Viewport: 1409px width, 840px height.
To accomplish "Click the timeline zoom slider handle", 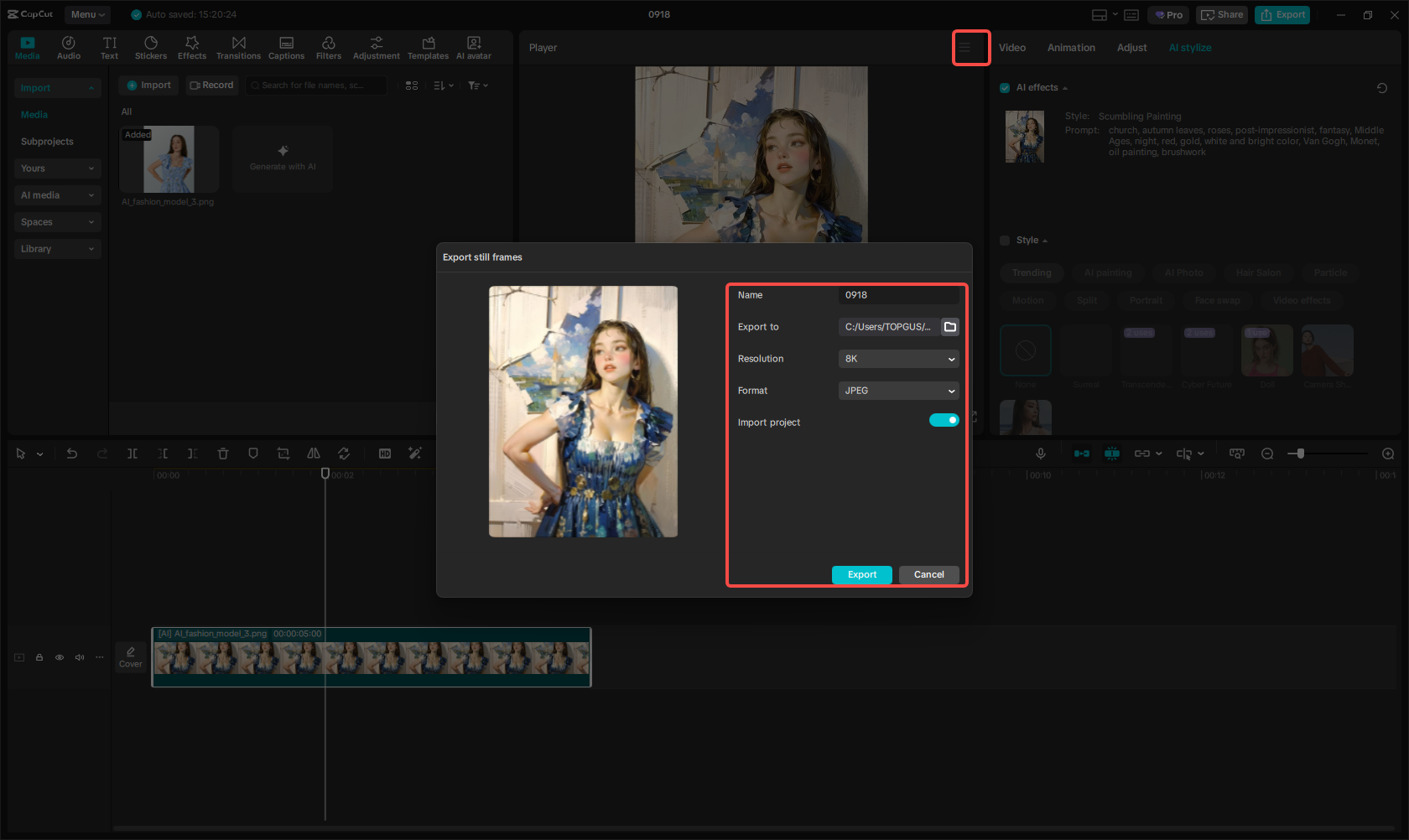I will tap(1300, 454).
